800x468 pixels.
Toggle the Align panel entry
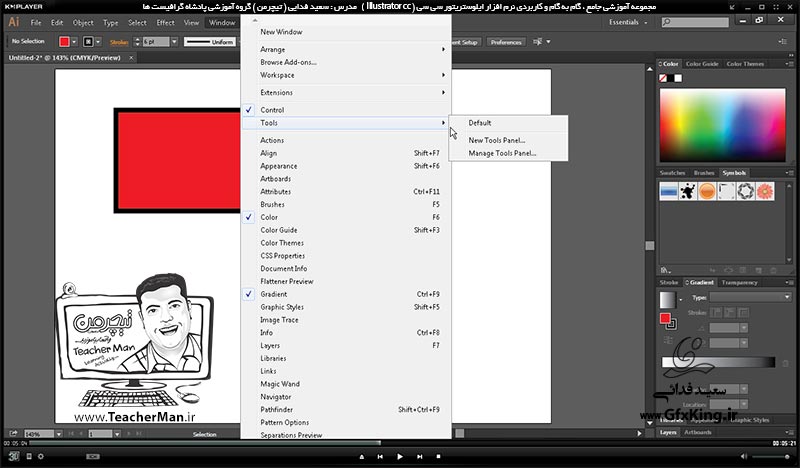[346, 153]
